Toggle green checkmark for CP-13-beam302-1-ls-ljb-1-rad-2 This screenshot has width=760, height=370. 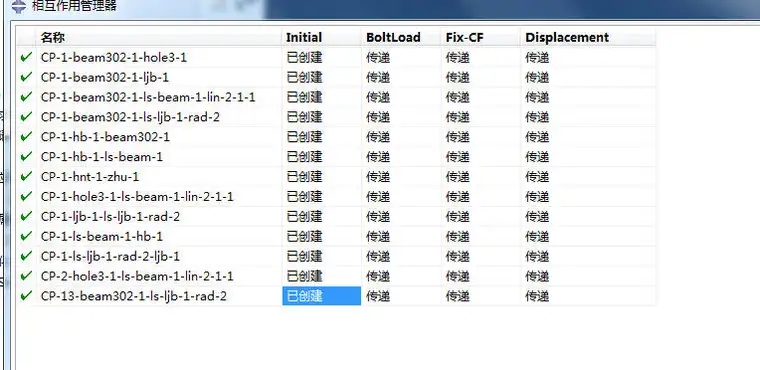[26, 296]
